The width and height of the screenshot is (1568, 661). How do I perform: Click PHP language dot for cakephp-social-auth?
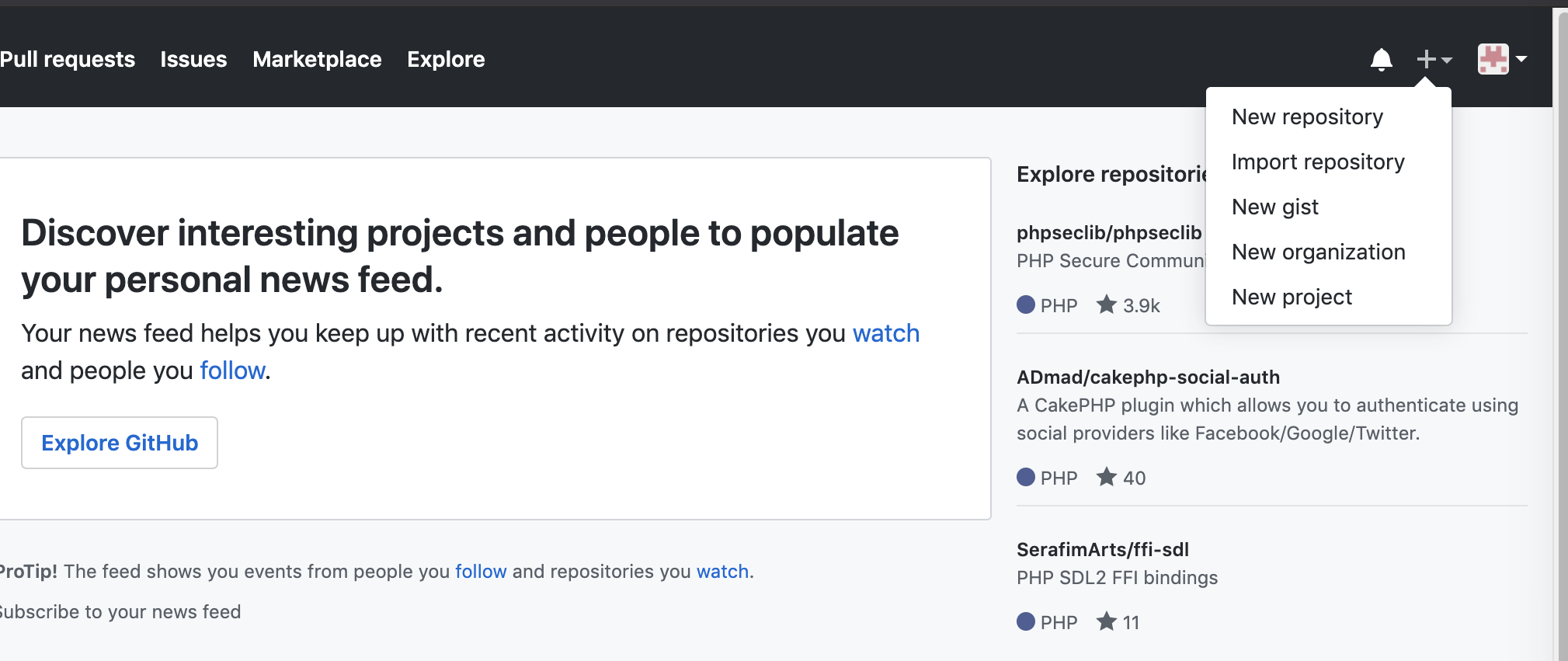coord(1026,477)
